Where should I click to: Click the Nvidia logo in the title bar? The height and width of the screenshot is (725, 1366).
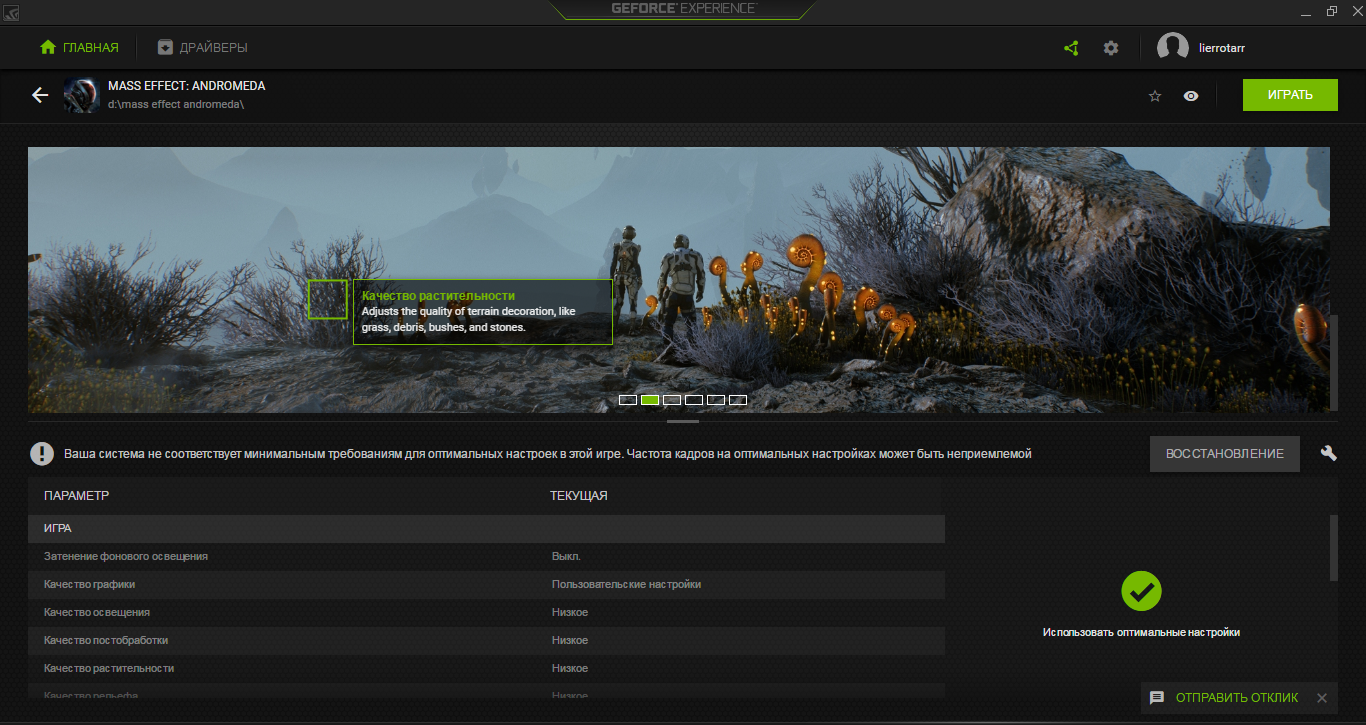click(x=12, y=11)
